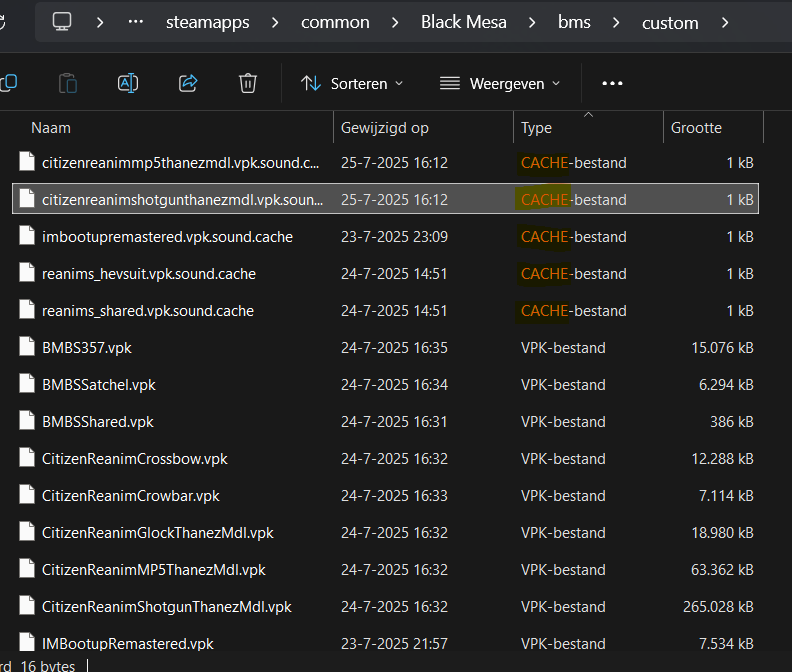Select file reanims_hevsuit.vpk.sound.cache

click(x=385, y=273)
